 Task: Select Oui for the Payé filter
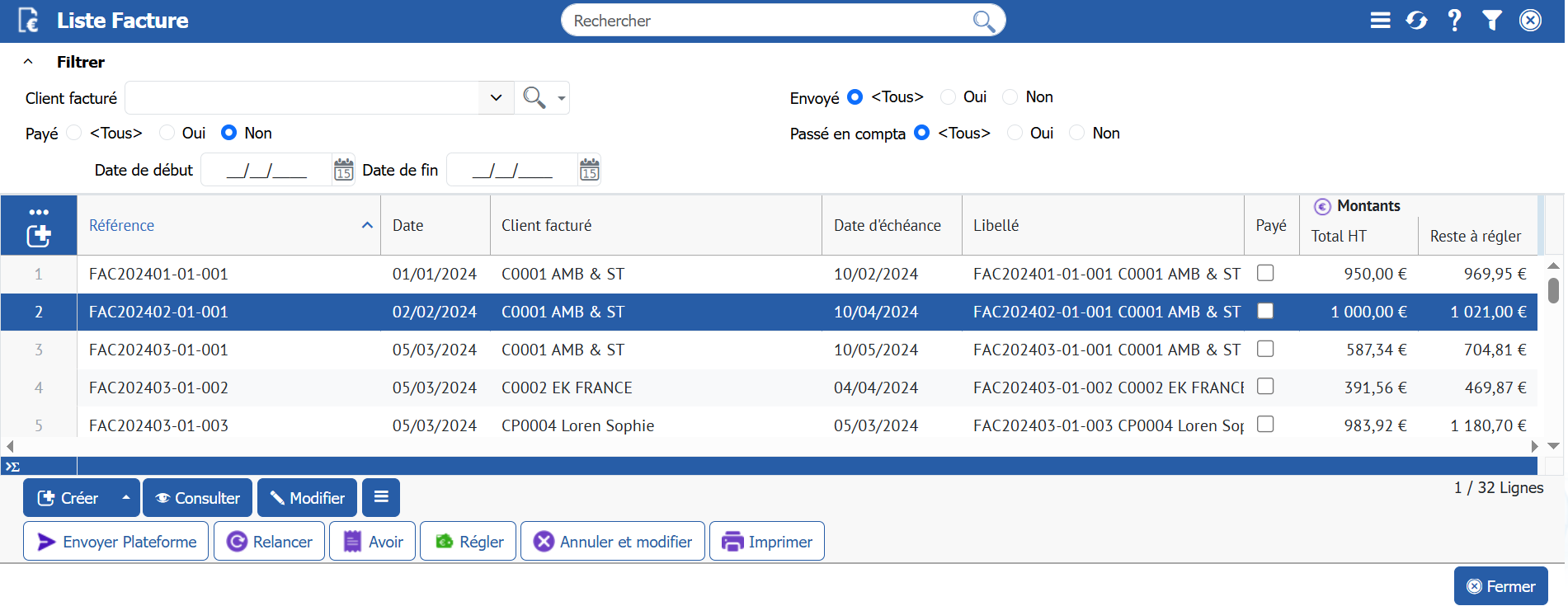[167, 133]
